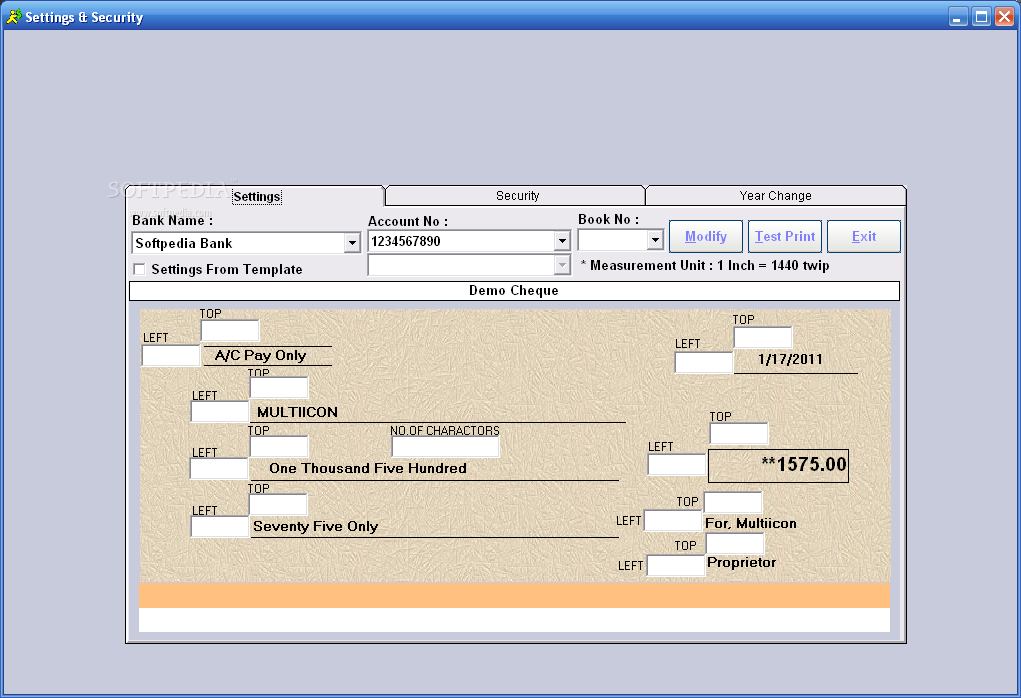1021x698 pixels.
Task: Click the Test Print button
Action: point(785,236)
